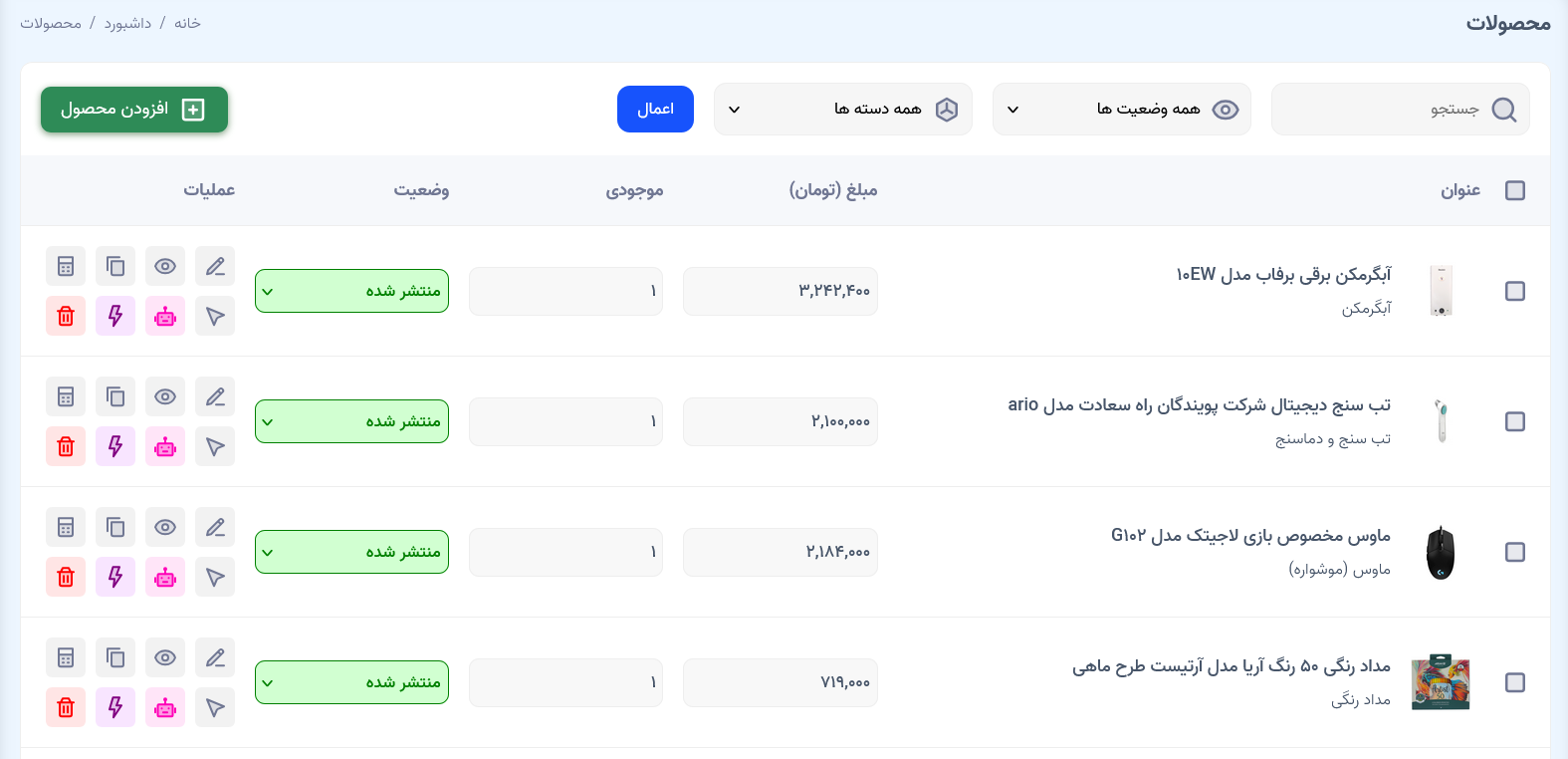This screenshot has width=1568, height=759.
Task: Select the checkbox for ماوس مخصوص بازی لاجیتک
Action: (1514, 552)
